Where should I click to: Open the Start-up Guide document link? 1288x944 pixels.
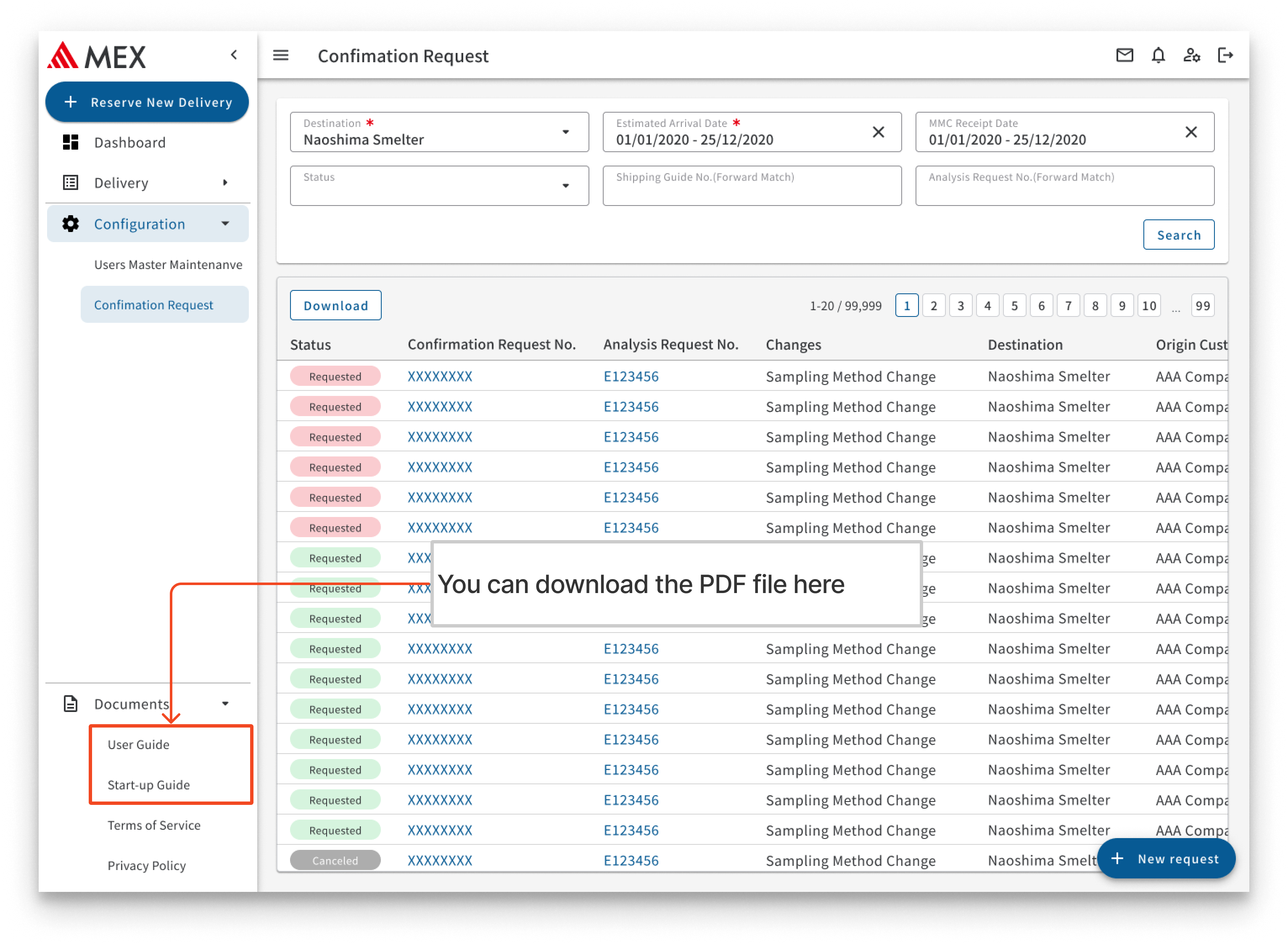click(x=148, y=785)
